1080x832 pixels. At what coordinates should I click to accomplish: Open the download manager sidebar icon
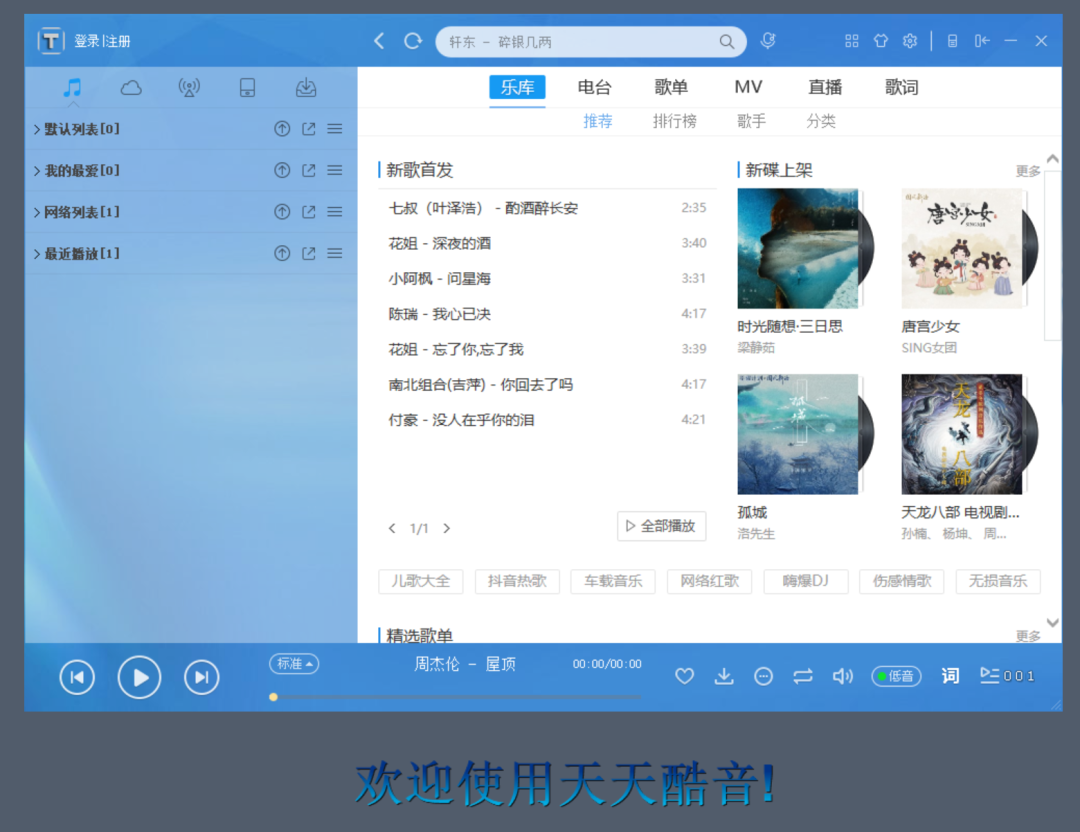[306, 87]
